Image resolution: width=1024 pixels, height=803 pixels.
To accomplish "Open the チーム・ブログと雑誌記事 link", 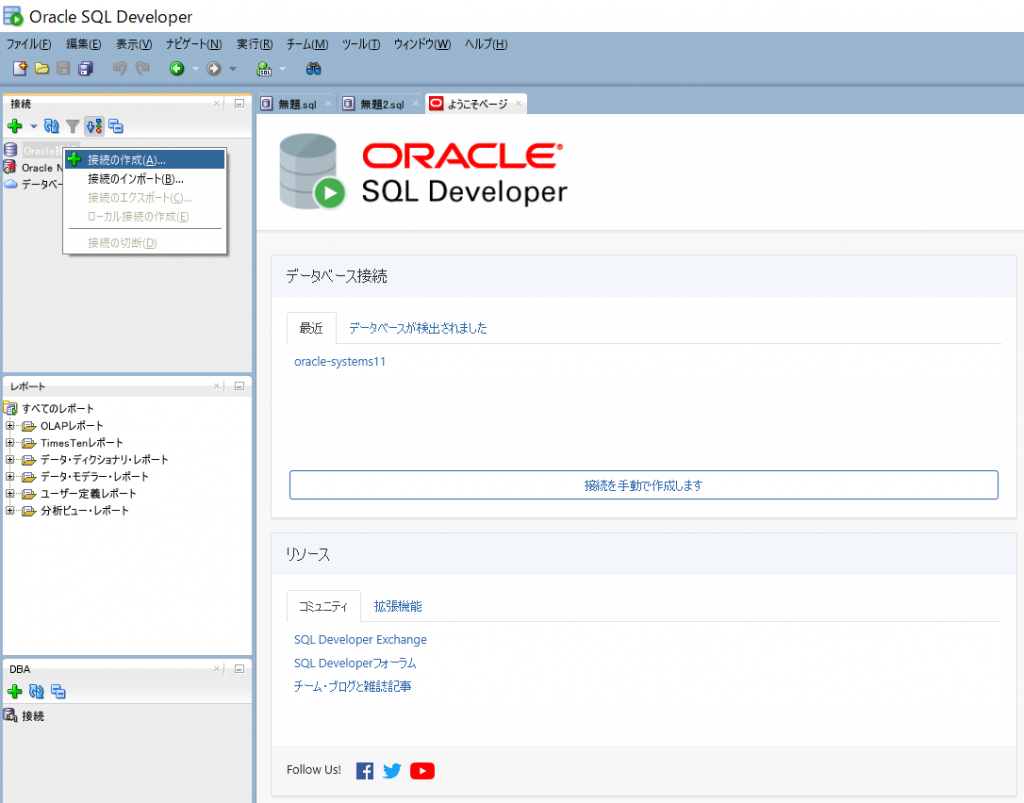I will (x=353, y=686).
